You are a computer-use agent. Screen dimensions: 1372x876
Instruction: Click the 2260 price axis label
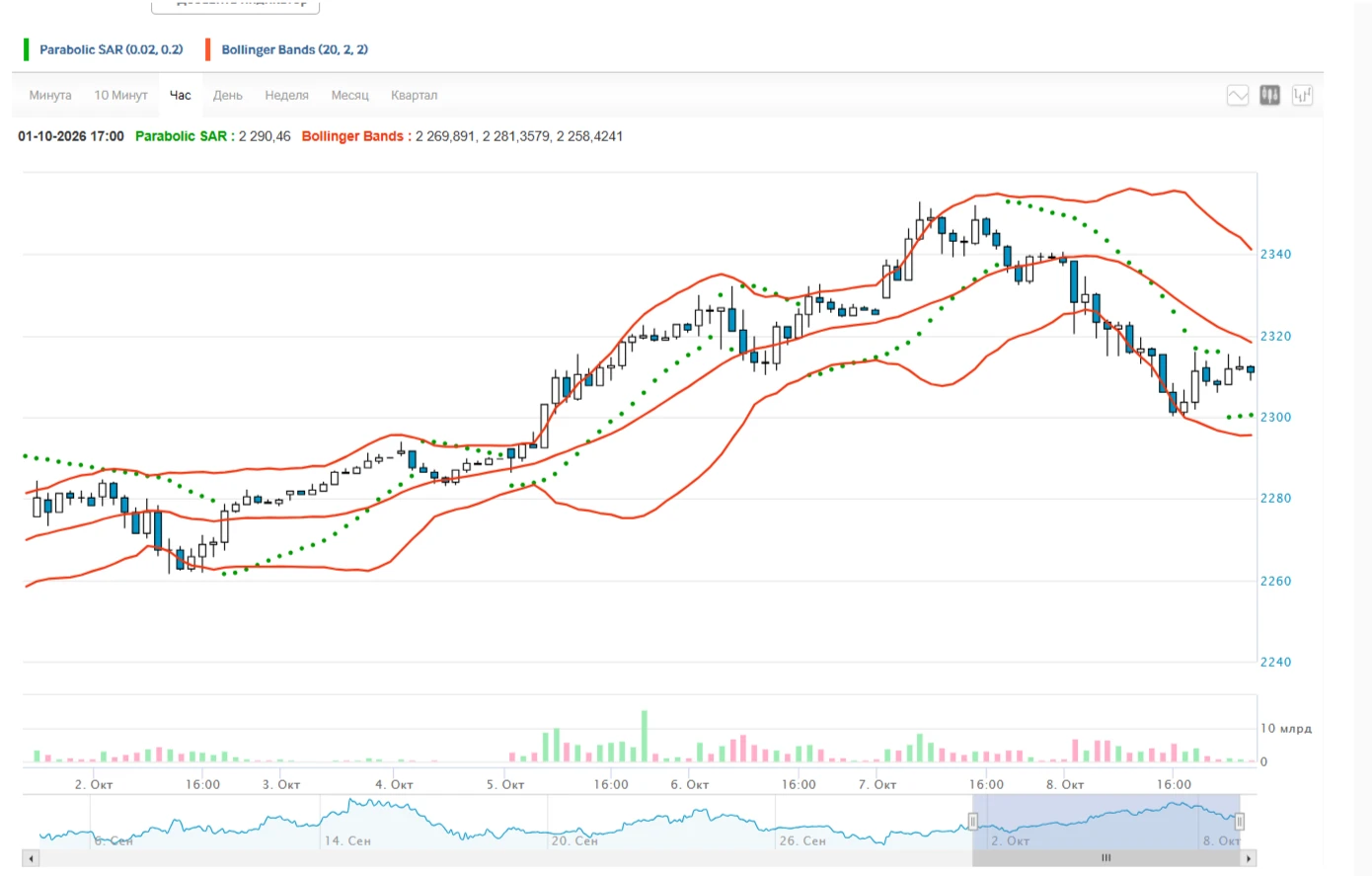1275,581
